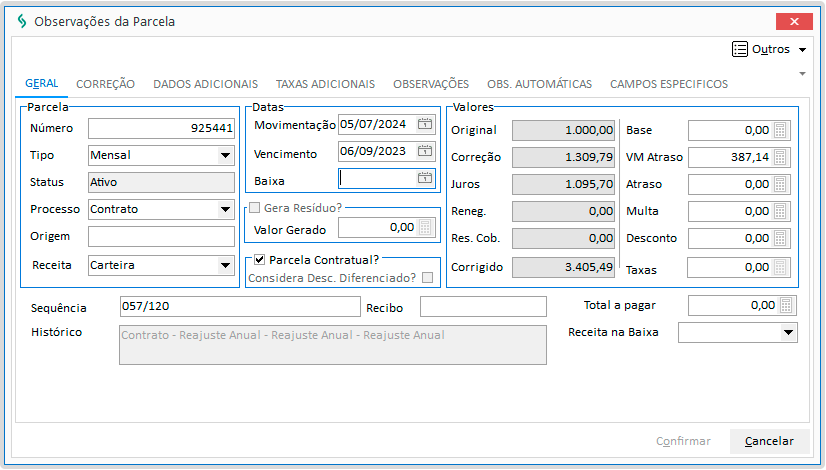The image size is (826, 470).
Task: Expand the Tipo dropdown showing Mensal
Action: pyautogui.click(x=225, y=155)
